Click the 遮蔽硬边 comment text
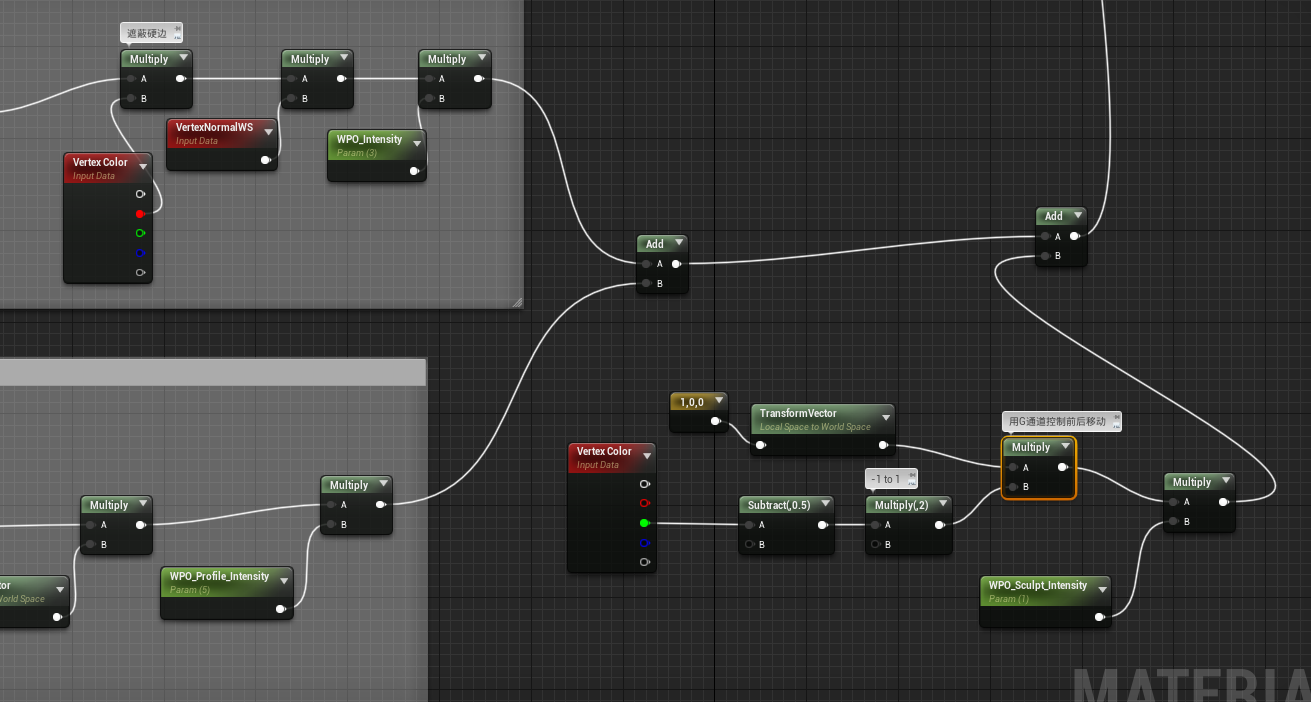This screenshot has height=702, width=1311. [x=147, y=34]
